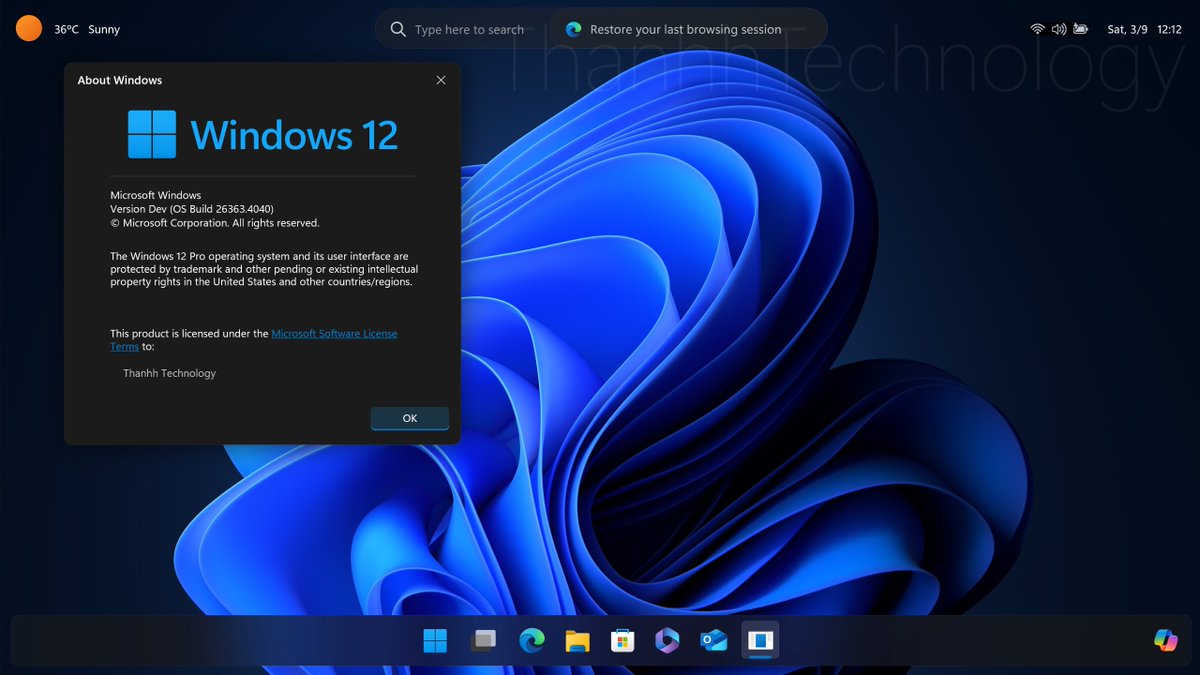Image resolution: width=1200 pixels, height=675 pixels.
Task: Close the About Windows dialog
Action: tap(441, 80)
